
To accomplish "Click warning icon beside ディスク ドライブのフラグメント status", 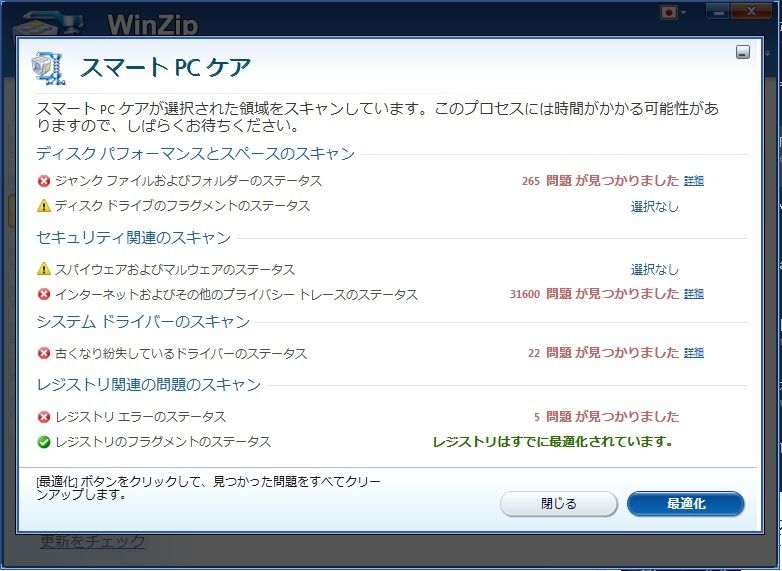I will click(x=44, y=205).
